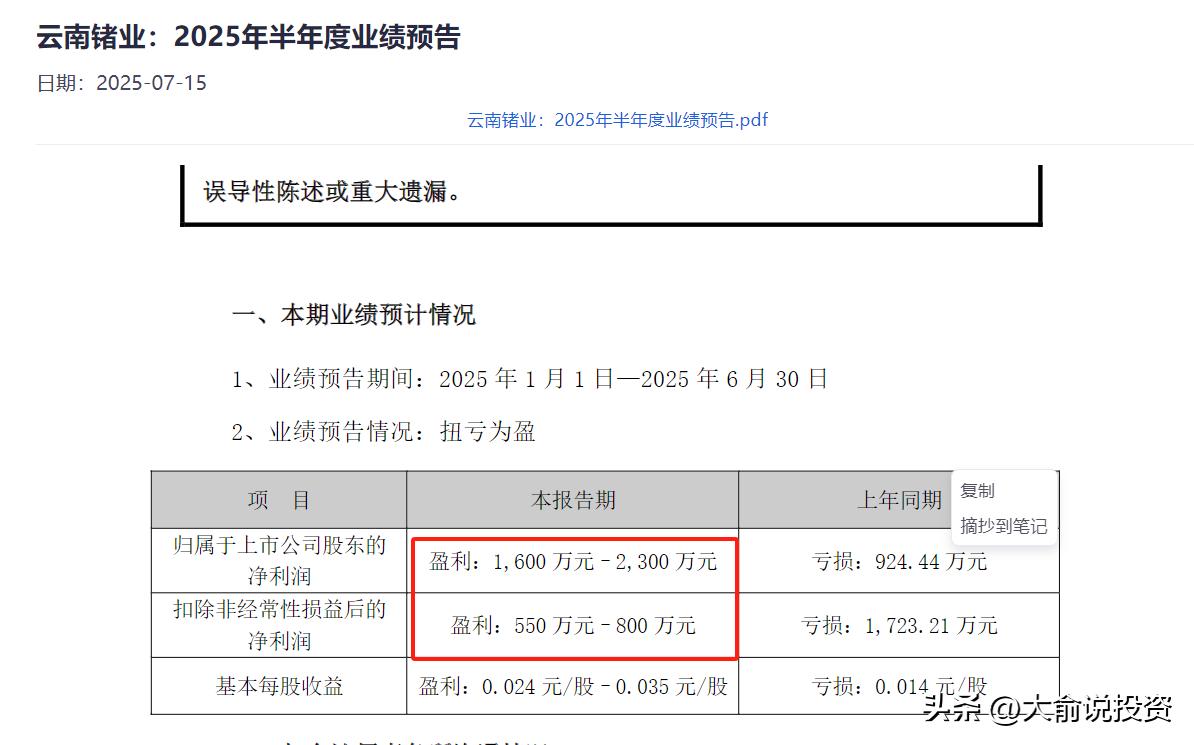Viewport: 1194px width, 745px height.
Task: Open the 云南锗业 earnings forecast PDF link
Action: [x=615, y=119]
